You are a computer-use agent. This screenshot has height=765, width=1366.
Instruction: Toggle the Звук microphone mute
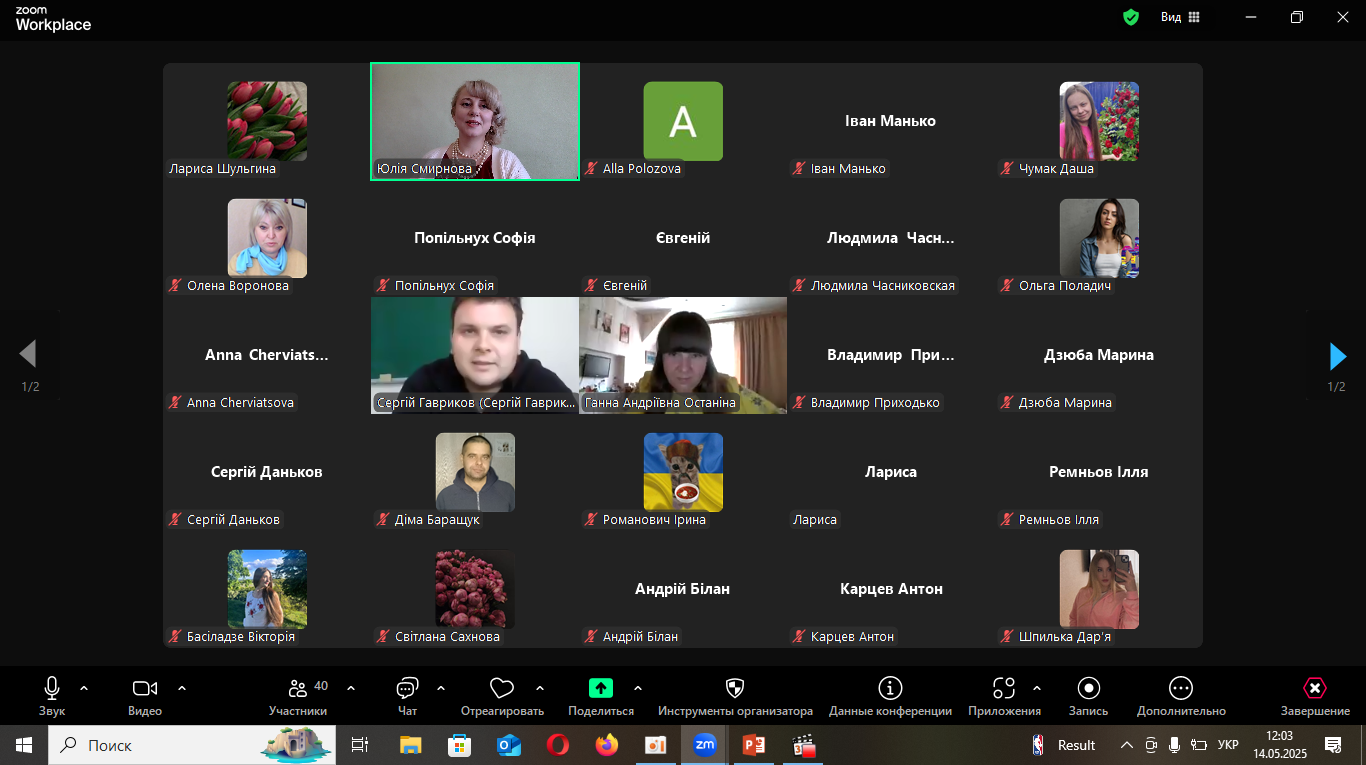point(52,688)
